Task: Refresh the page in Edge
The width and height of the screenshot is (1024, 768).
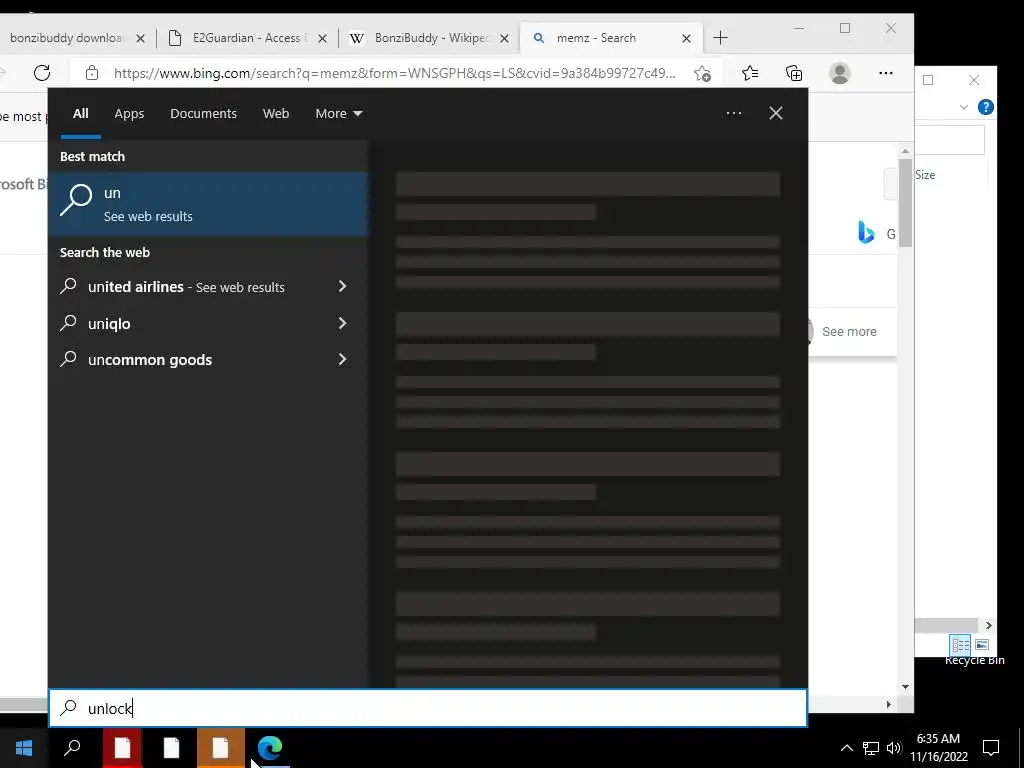Action: (x=42, y=72)
